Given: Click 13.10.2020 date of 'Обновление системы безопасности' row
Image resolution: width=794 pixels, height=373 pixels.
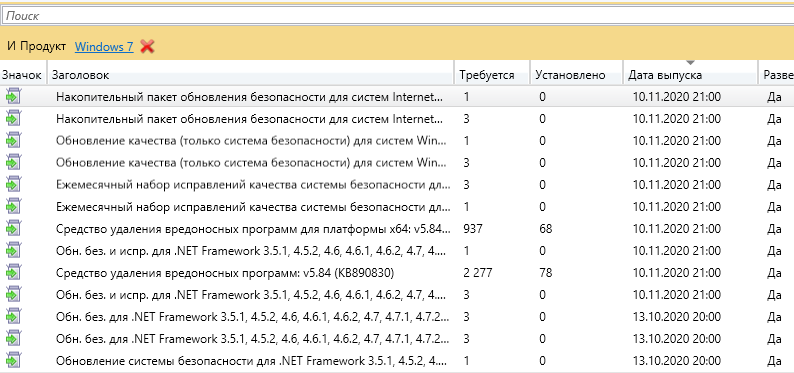Looking at the screenshot, I should (x=677, y=361).
